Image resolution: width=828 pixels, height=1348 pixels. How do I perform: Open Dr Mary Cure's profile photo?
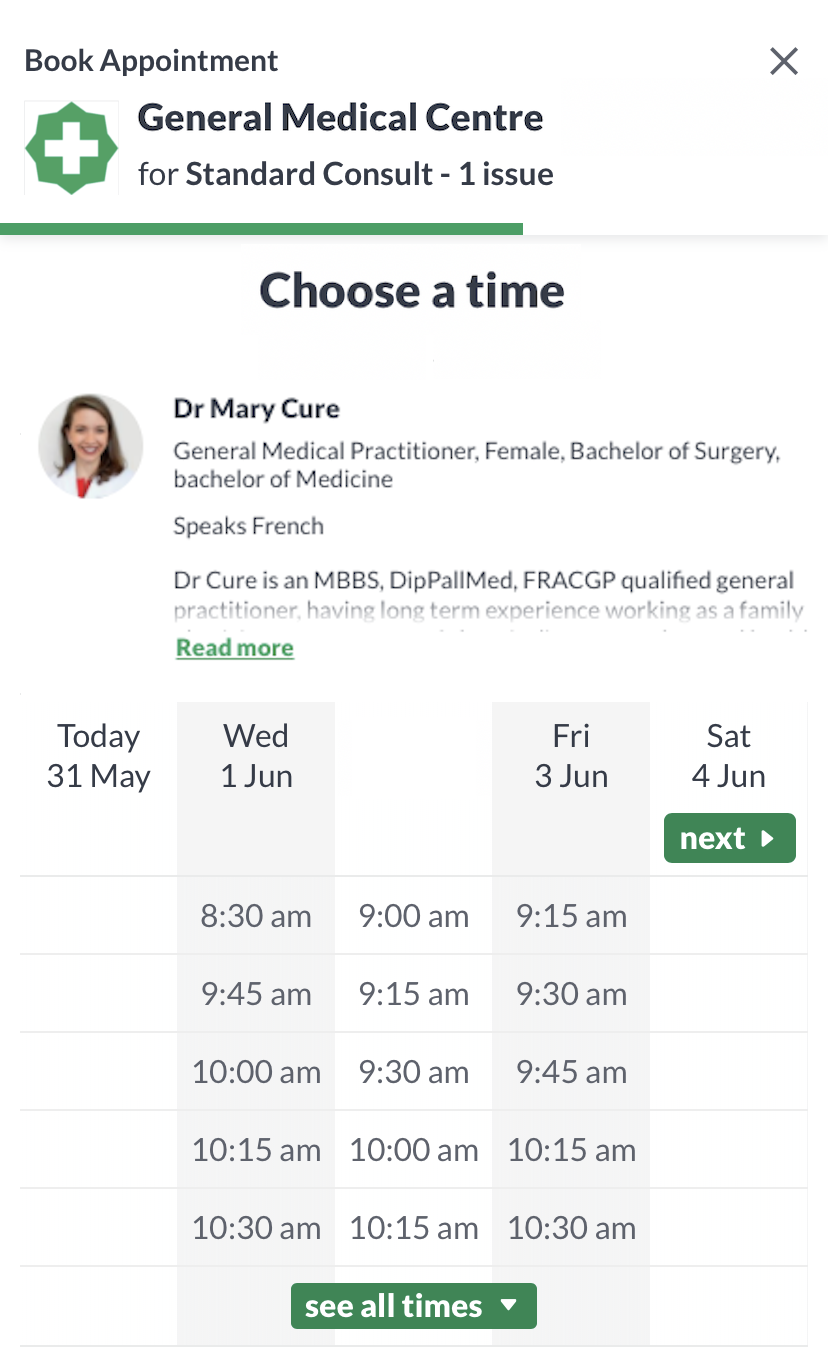[90, 446]
